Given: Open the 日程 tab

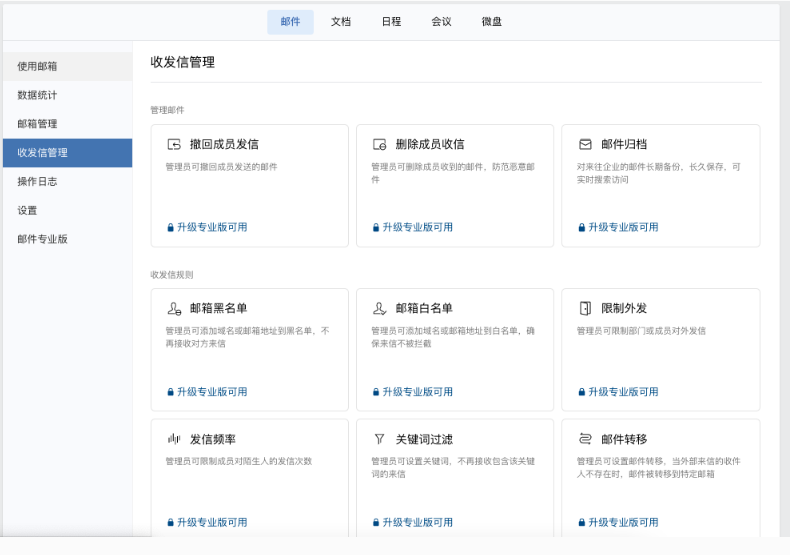Looking at the screenshot, I should 391,22.
